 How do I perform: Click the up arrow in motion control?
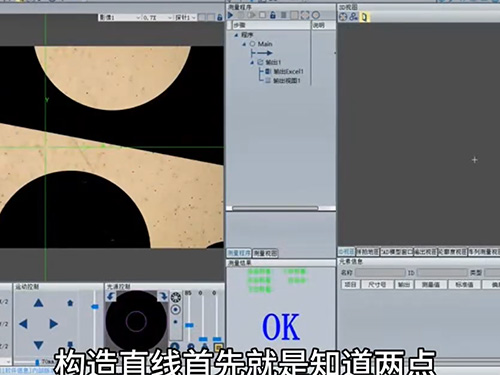pyautogui.click(x=39, y=303)
